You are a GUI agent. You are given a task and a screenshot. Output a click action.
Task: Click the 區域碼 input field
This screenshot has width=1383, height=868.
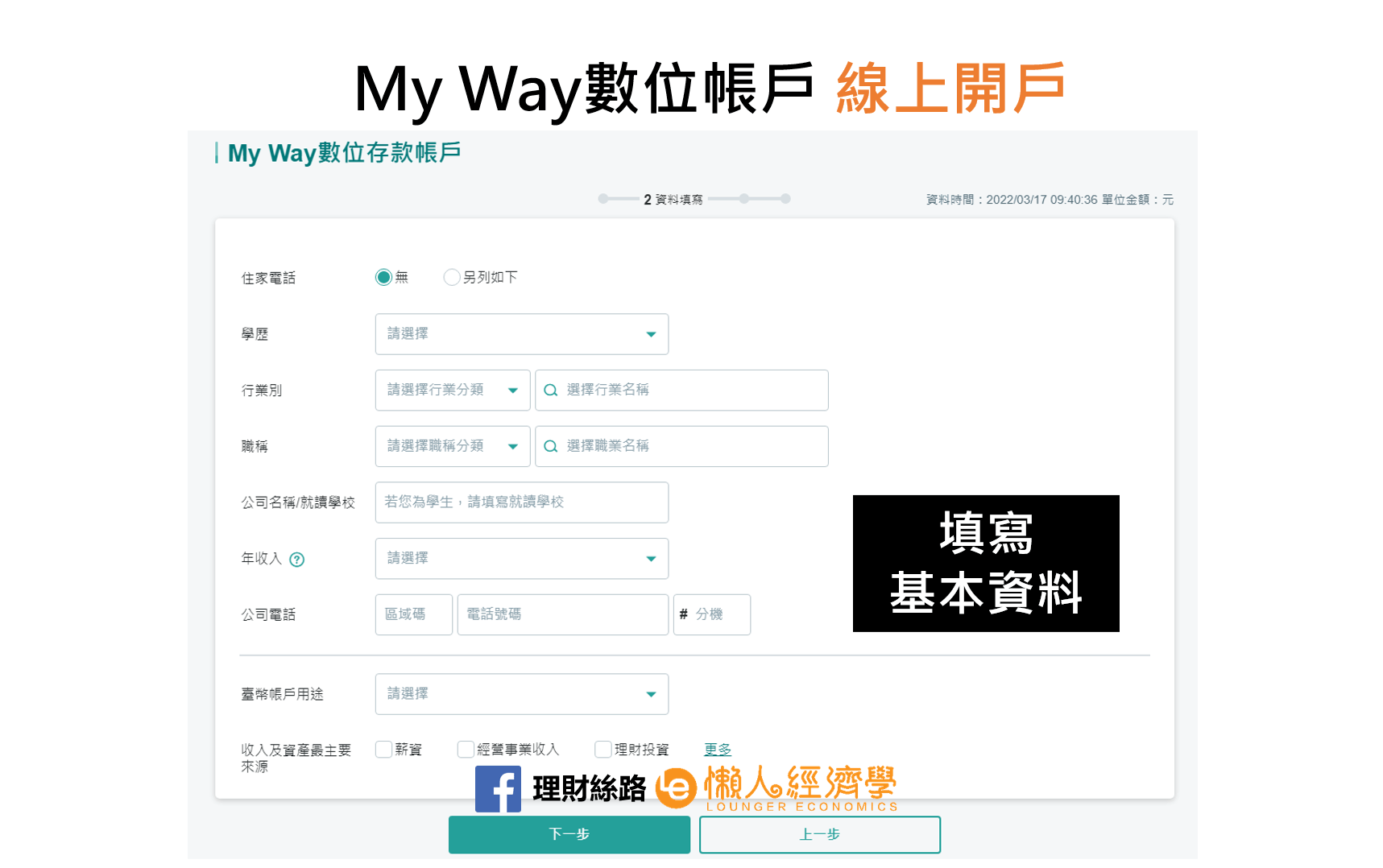click(414, 614)
